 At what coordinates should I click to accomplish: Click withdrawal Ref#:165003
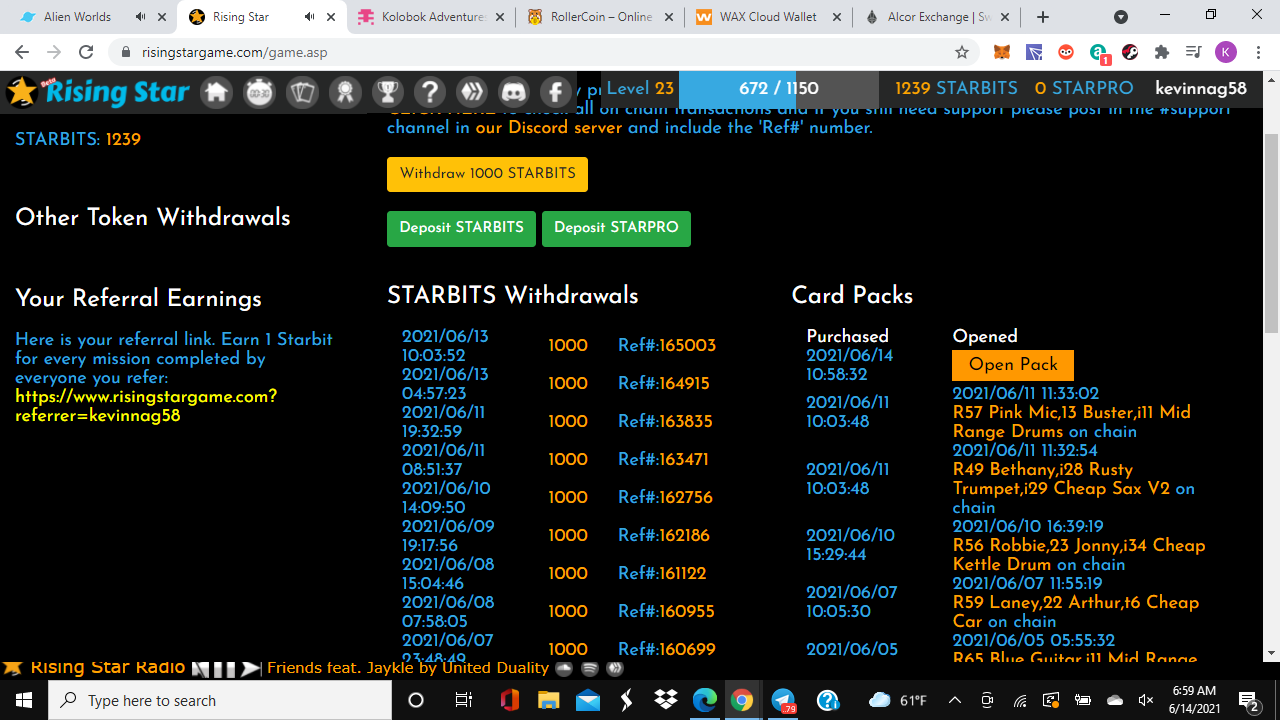[x=667, y=346]
